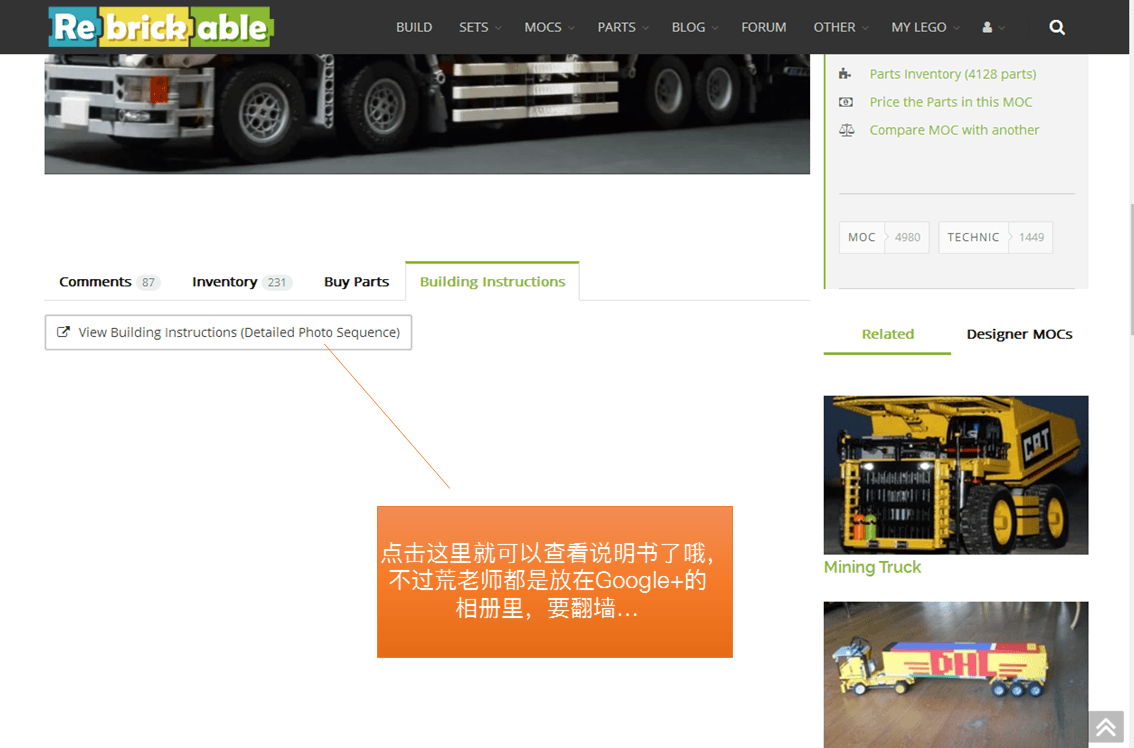Switch to the Inventory tab
This screenshot has width=1134, height=748.
(242, 282)
